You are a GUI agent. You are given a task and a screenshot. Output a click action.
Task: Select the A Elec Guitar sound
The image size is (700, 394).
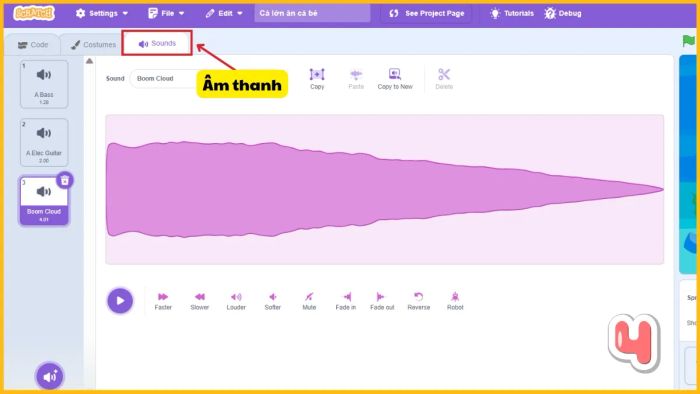[44, 142]
